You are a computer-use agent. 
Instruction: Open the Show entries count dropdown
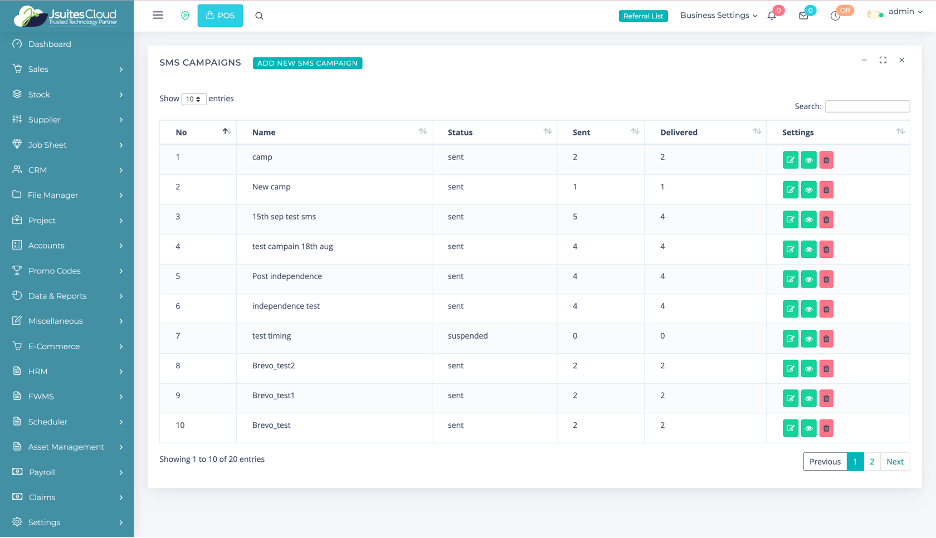click(x=195, y=99)
